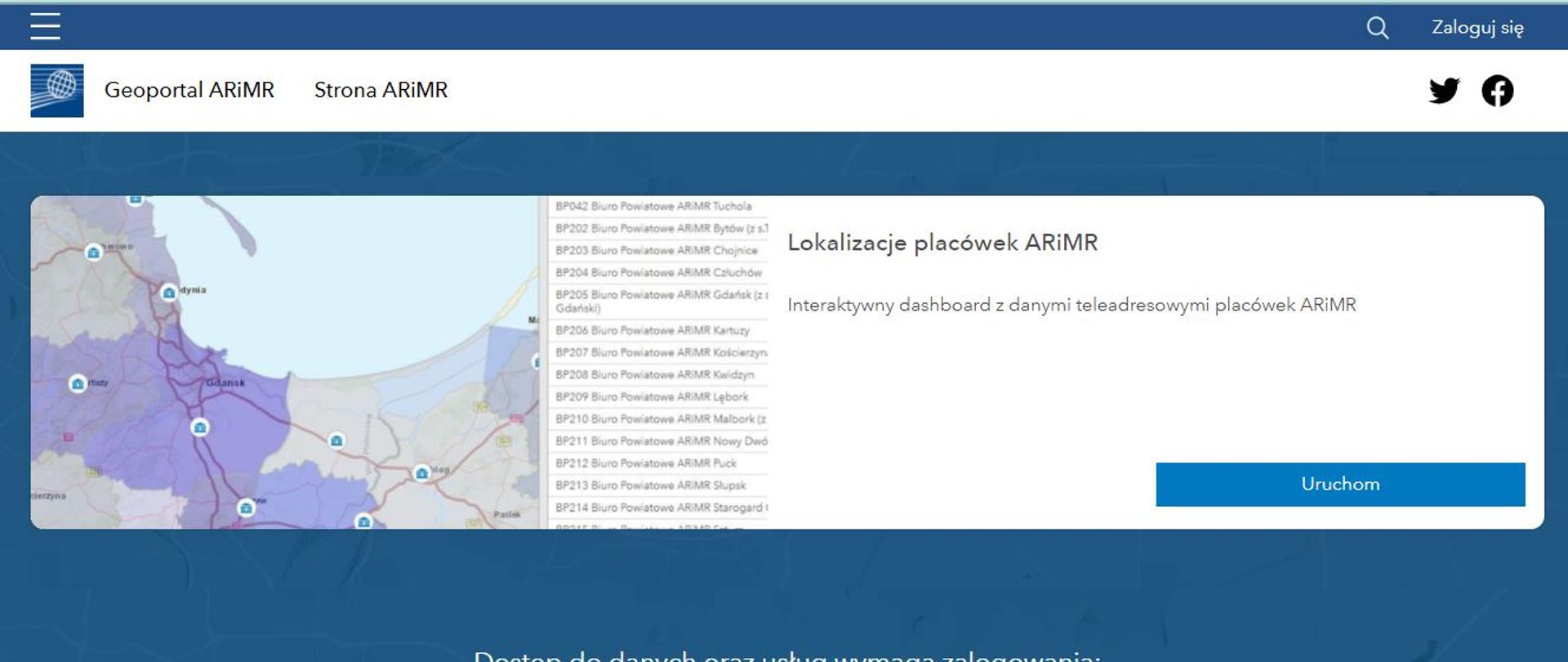This screenshot has height=662, width=1568.
Task: Click the Gdańsk label on map thumbnail
Action: pos(225,382)
